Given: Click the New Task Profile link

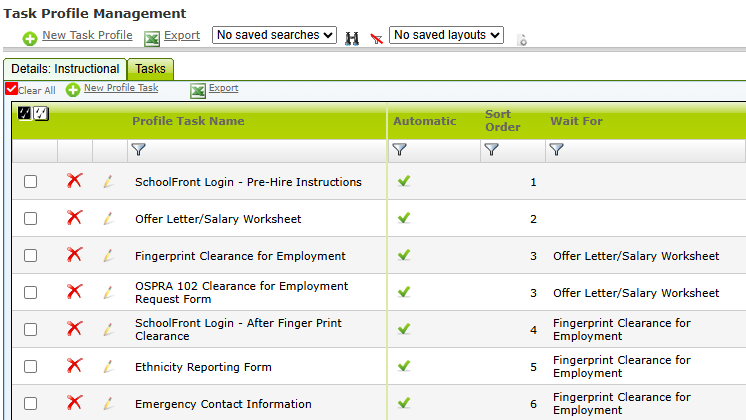Looking at the screenshot, I should point(87,36).
